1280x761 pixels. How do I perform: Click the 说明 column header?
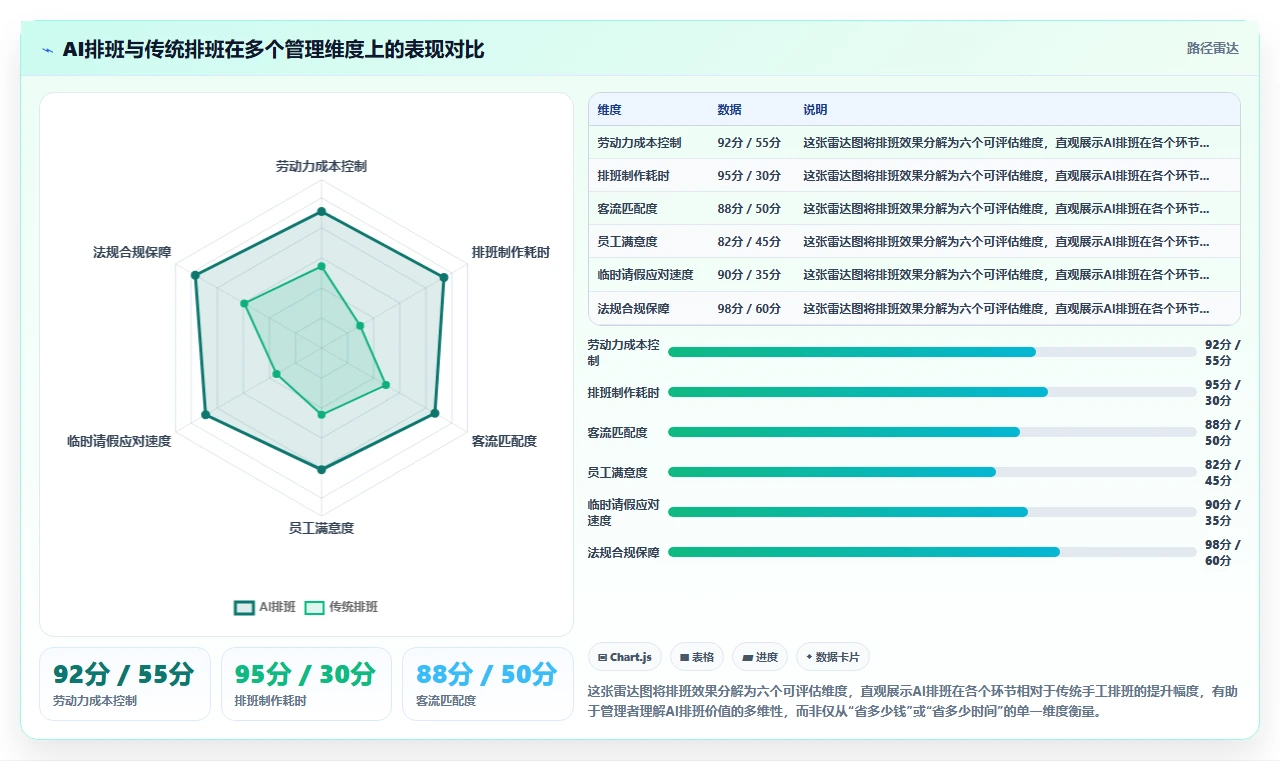(815, 110)
